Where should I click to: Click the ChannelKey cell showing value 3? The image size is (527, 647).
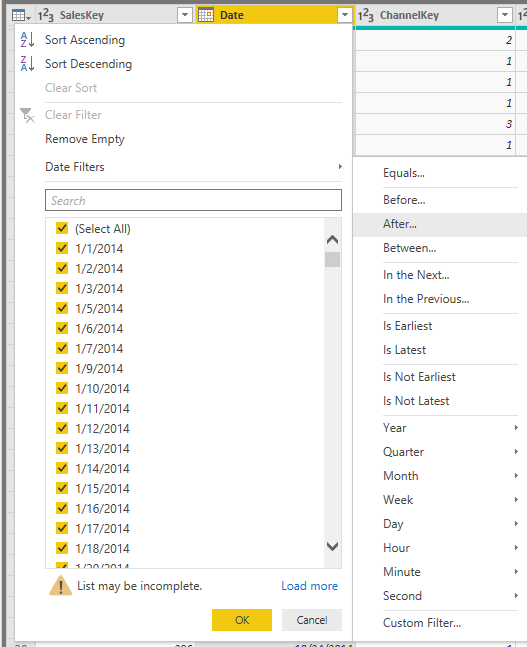pos(435,124)
